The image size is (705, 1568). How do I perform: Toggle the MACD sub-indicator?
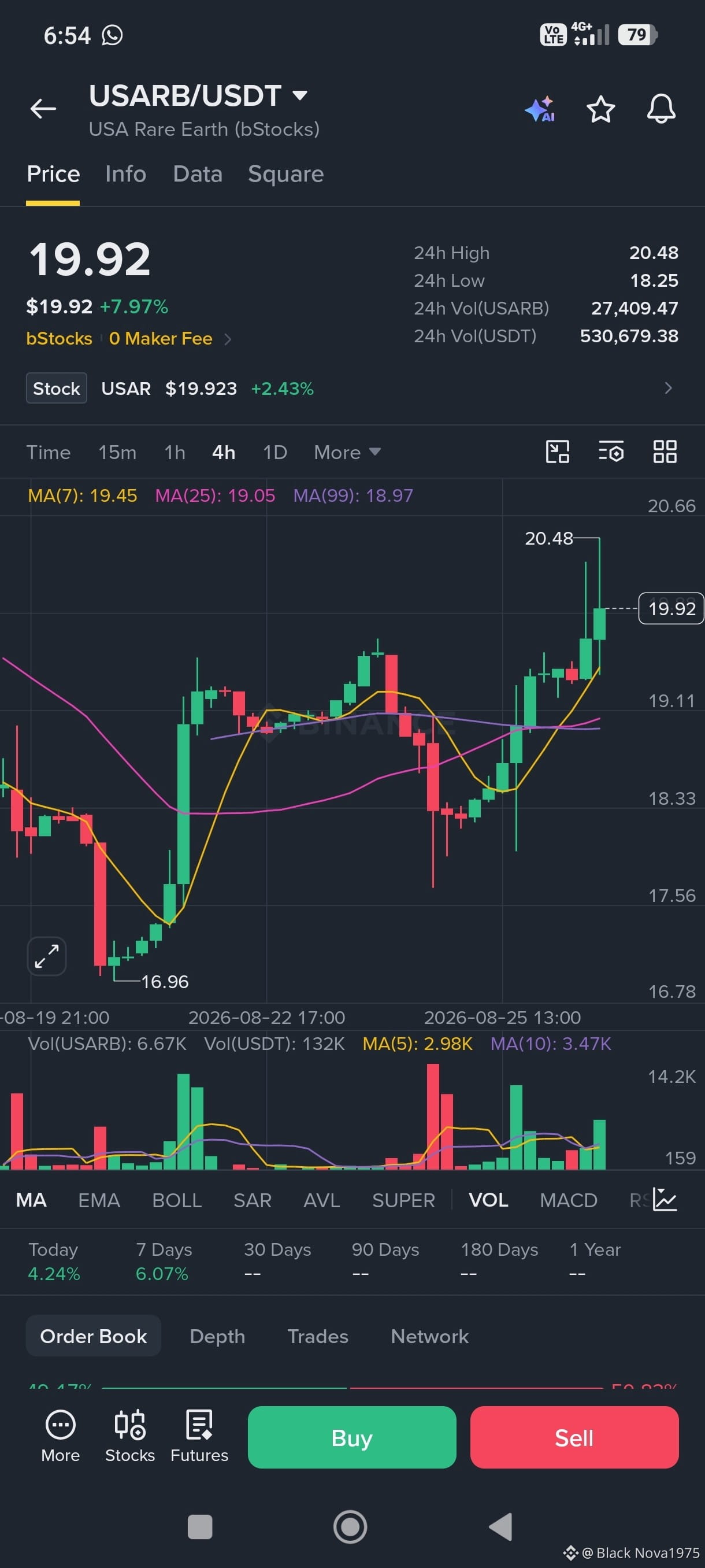pyautogui.click(x=569, y=1200)
